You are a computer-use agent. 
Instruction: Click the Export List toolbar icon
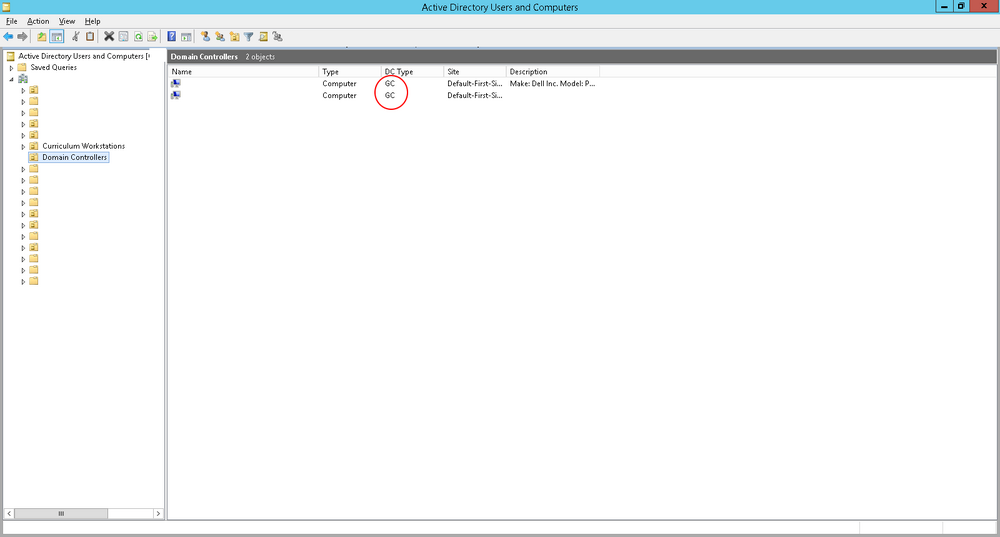coord(152,37)
